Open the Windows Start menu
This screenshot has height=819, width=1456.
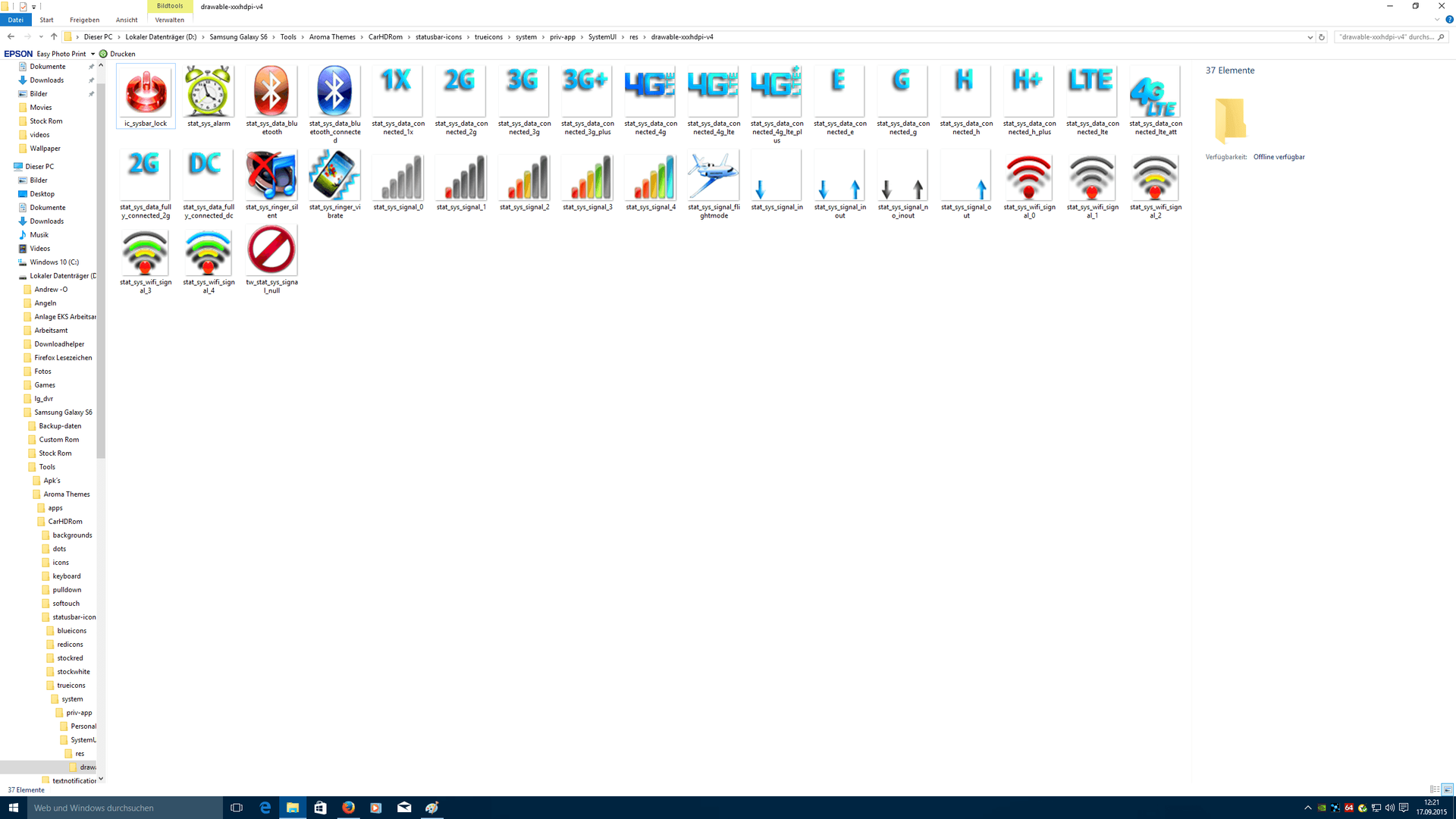click(13, 808)
